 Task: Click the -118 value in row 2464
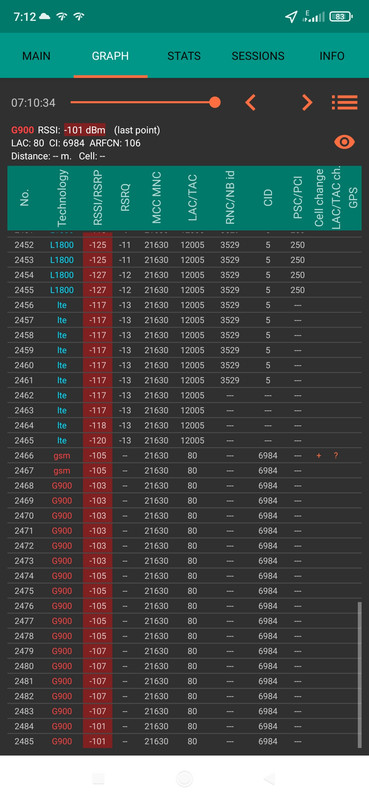97,426
